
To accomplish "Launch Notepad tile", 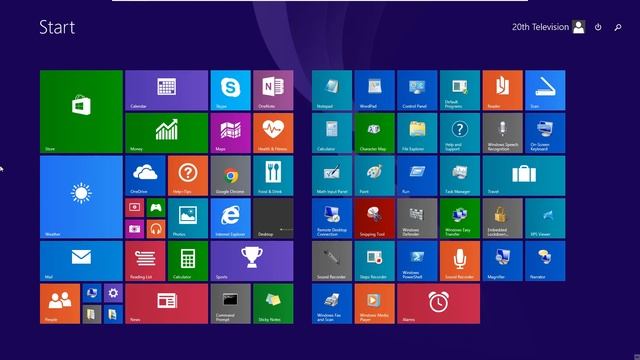I will pyautogui.click(x=332, y=90).
